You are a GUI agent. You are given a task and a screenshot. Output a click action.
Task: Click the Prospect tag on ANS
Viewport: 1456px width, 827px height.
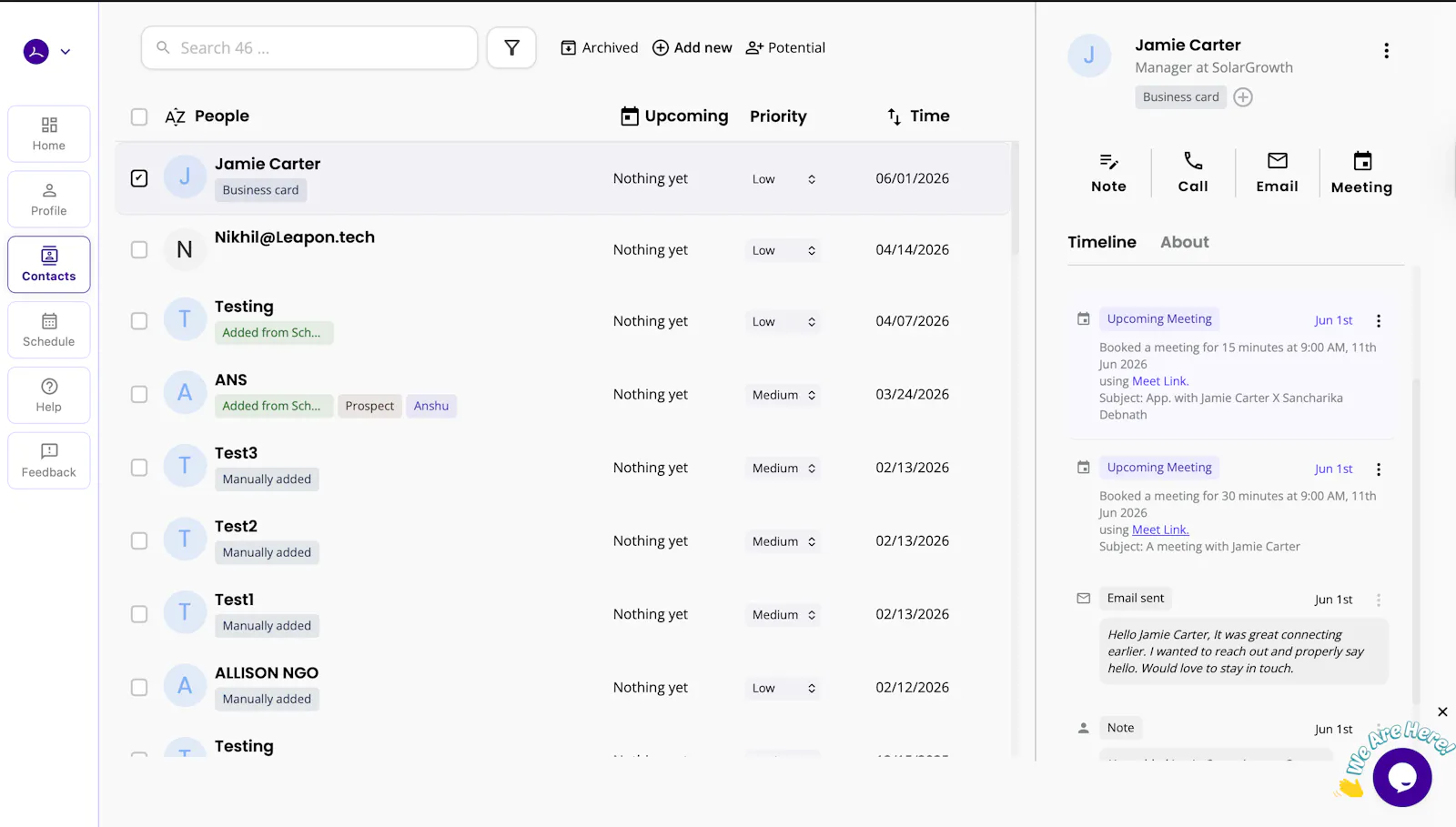click(369, 406)
